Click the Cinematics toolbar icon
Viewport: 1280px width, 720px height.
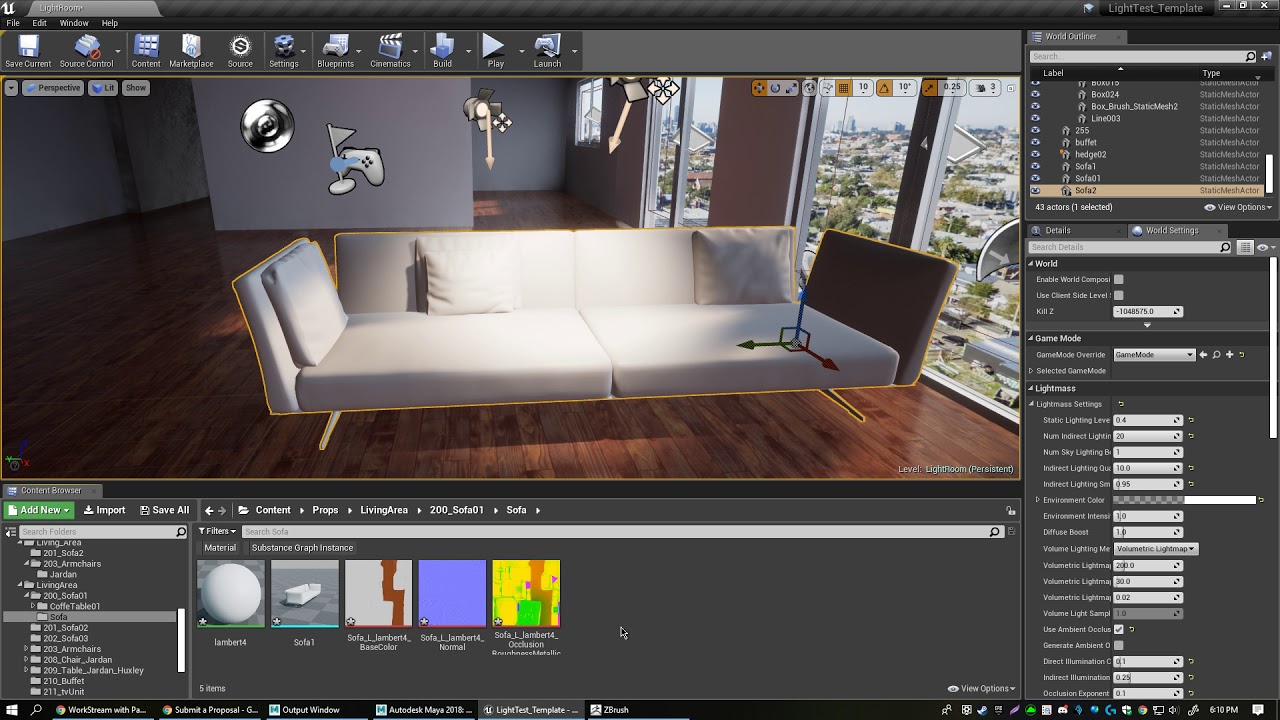click(390, 51)
